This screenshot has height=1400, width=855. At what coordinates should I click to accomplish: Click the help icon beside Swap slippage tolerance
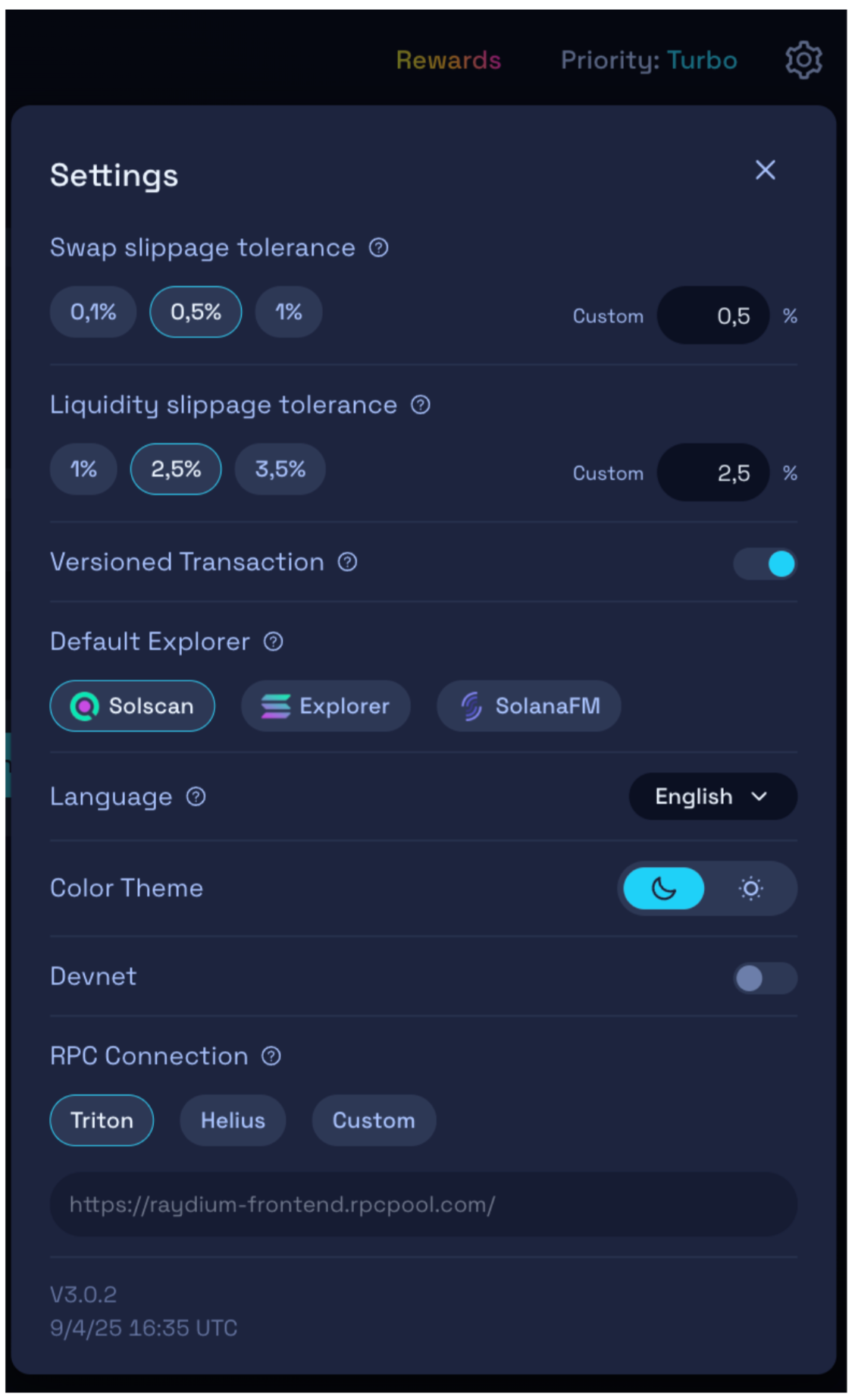[x=379, y=248]
